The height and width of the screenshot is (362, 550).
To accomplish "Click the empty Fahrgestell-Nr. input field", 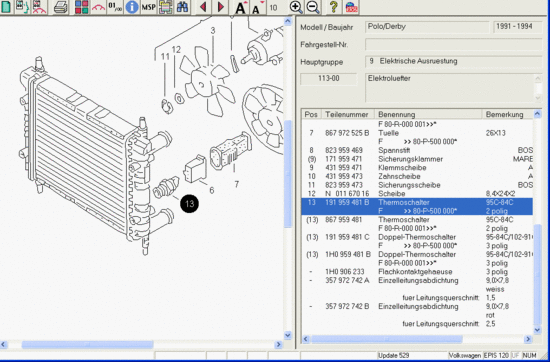I will click(454, 45).
